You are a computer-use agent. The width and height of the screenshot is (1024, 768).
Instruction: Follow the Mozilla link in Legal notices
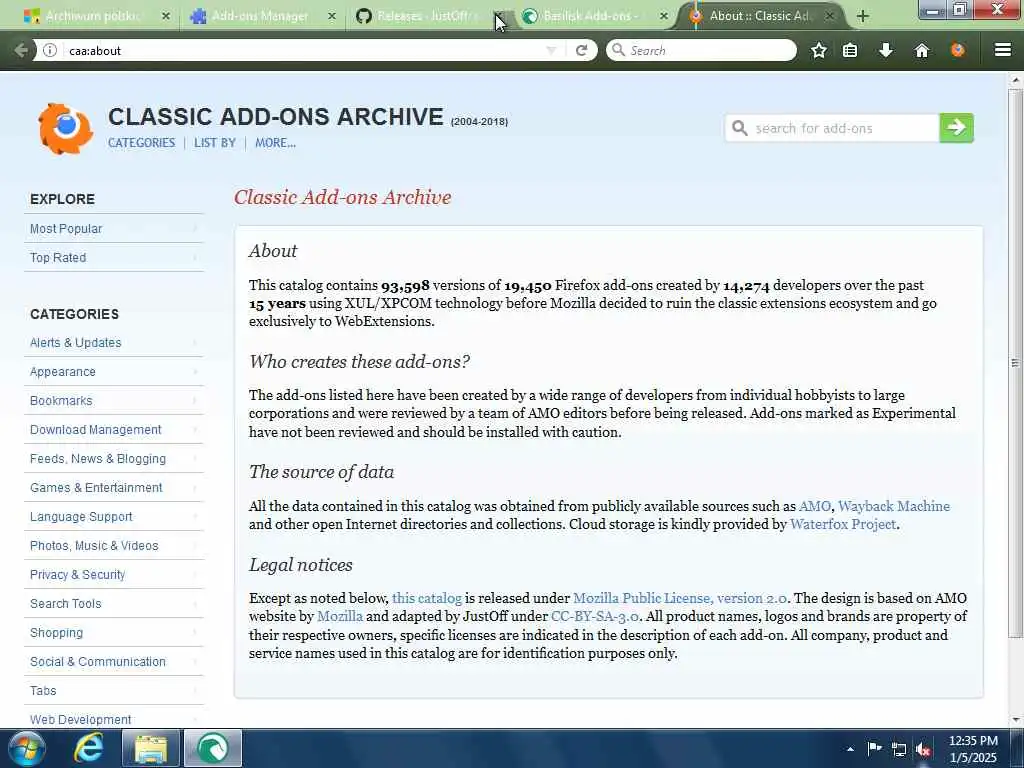pos(340,616)
